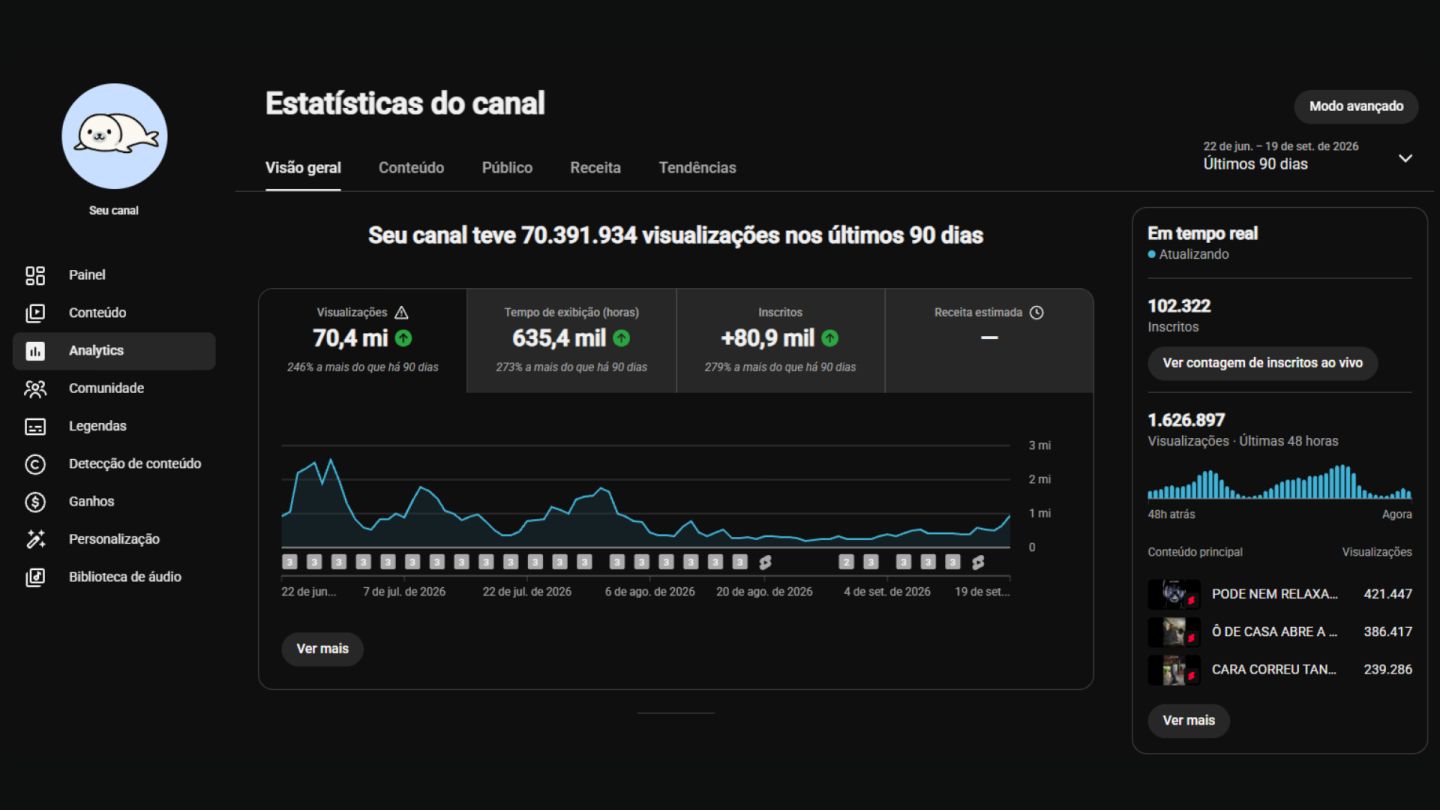Click the clock icon beside Receita estimada
Screen dimensions: 1440x810
[1036, 312]
